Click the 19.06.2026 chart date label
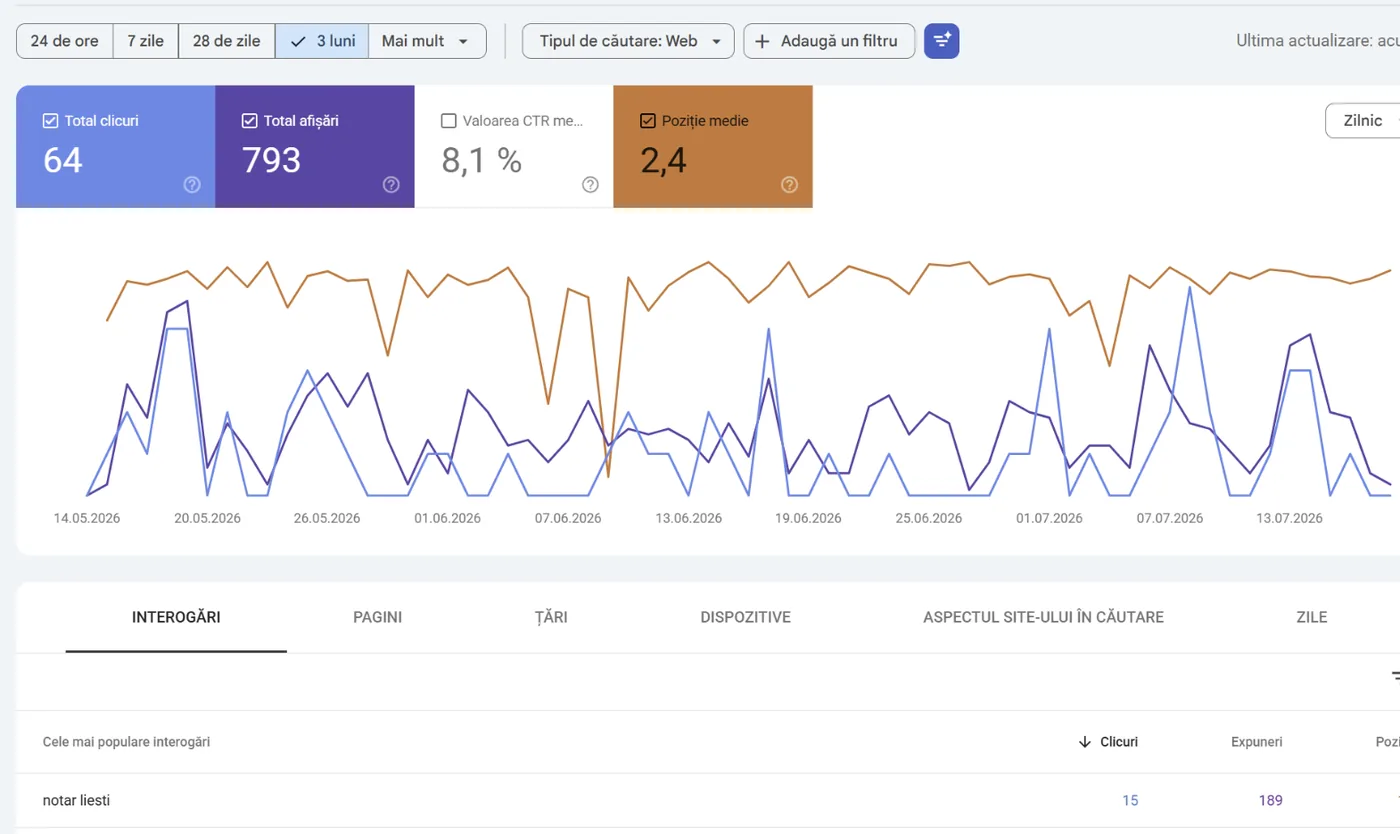The height and width of the screenshot is (834, 1400). coord(808,518)
